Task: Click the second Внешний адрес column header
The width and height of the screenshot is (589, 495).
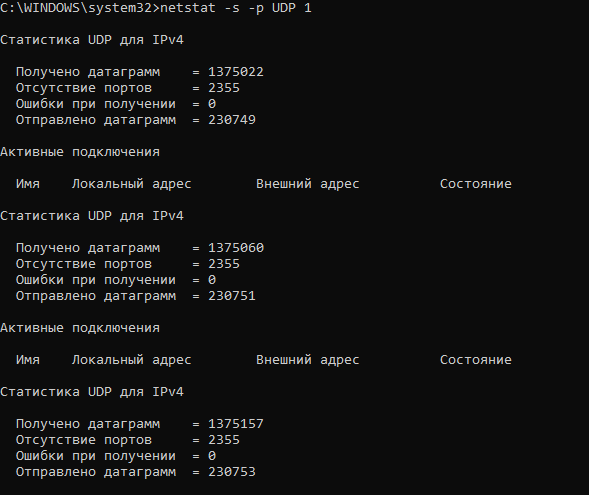Action: (308, 360)
